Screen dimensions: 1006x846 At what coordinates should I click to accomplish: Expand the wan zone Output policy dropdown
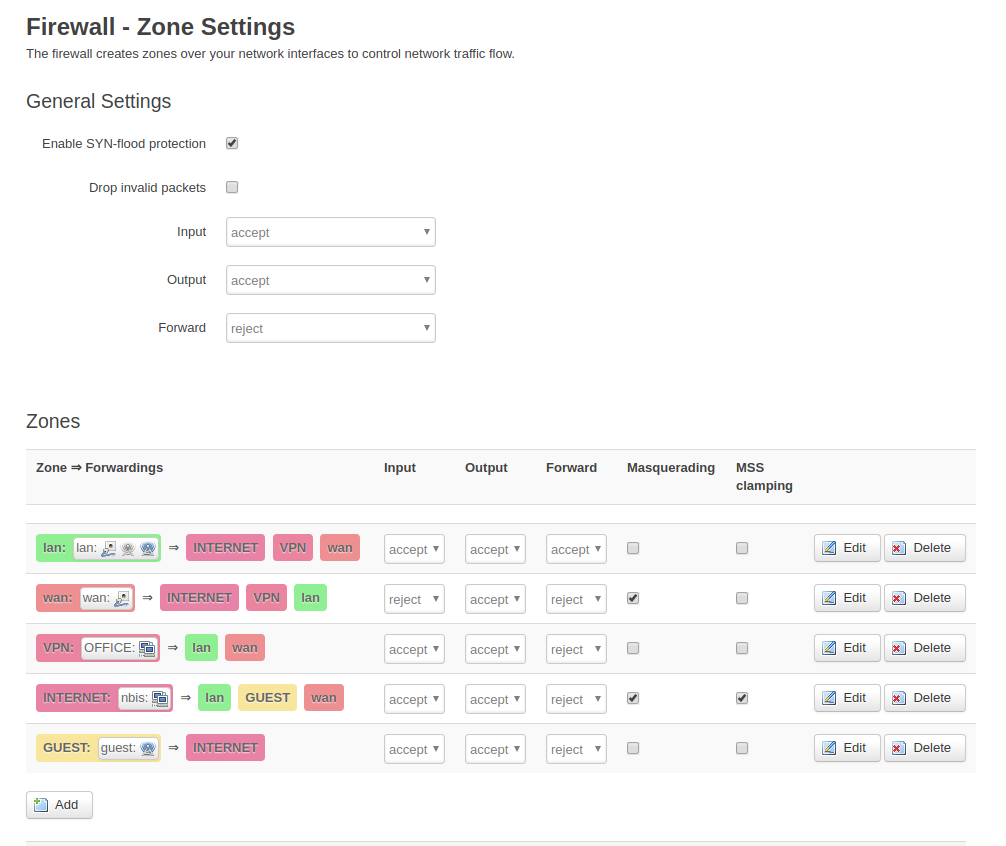pyautogui.click(x=495, y=599)
